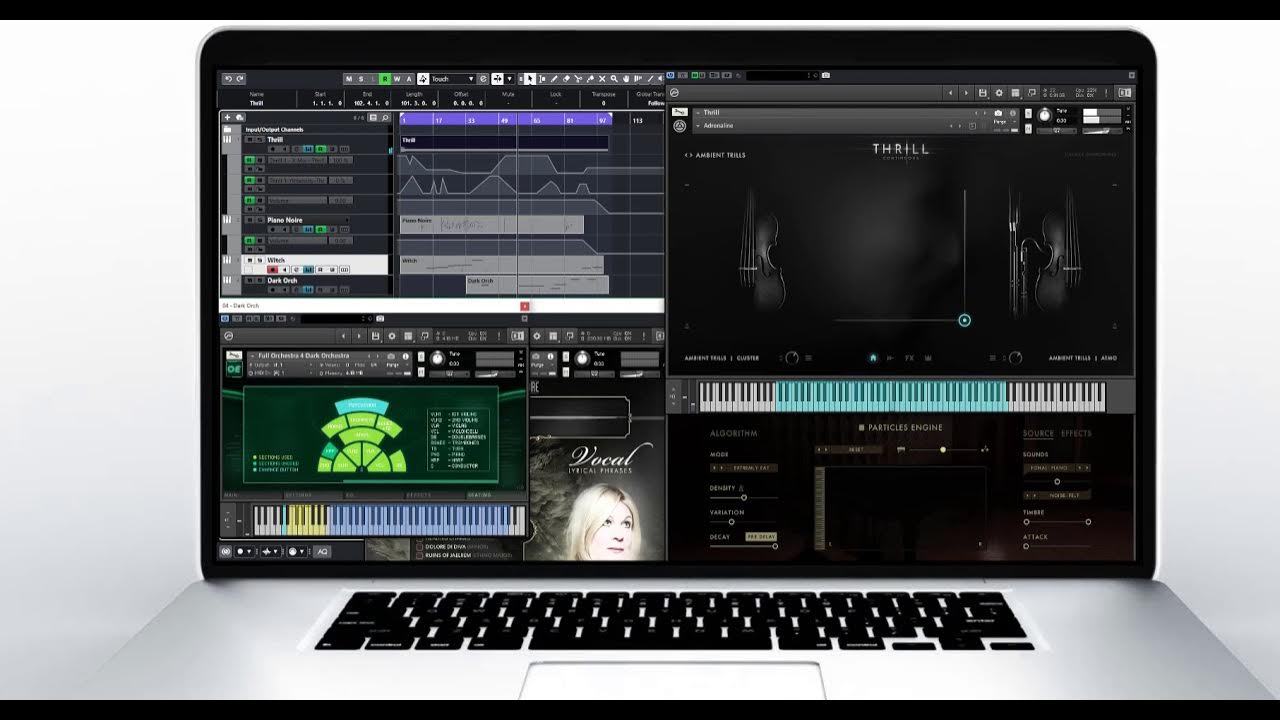This screenshot has width=1280, height=720.
Task: Take Thrill instrument snapshot camera icon
Action: [998, 113]
